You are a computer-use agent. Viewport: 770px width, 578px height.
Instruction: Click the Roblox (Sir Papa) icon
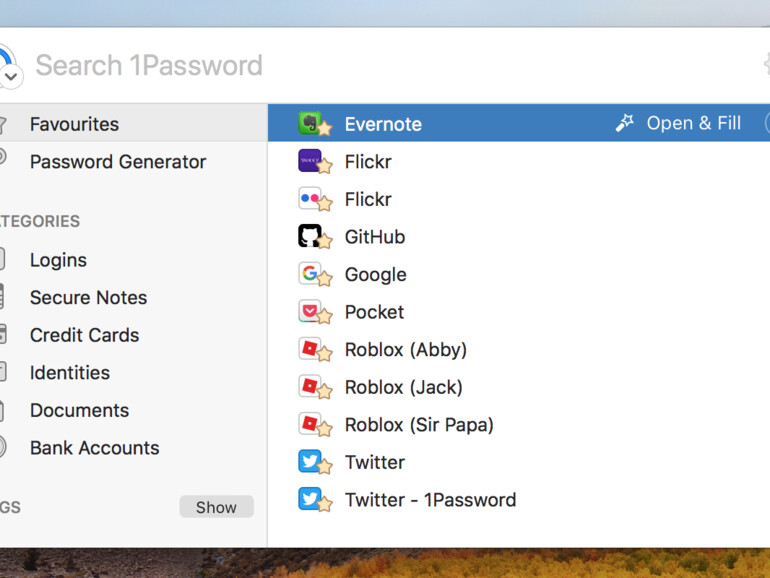coord(311,424)
